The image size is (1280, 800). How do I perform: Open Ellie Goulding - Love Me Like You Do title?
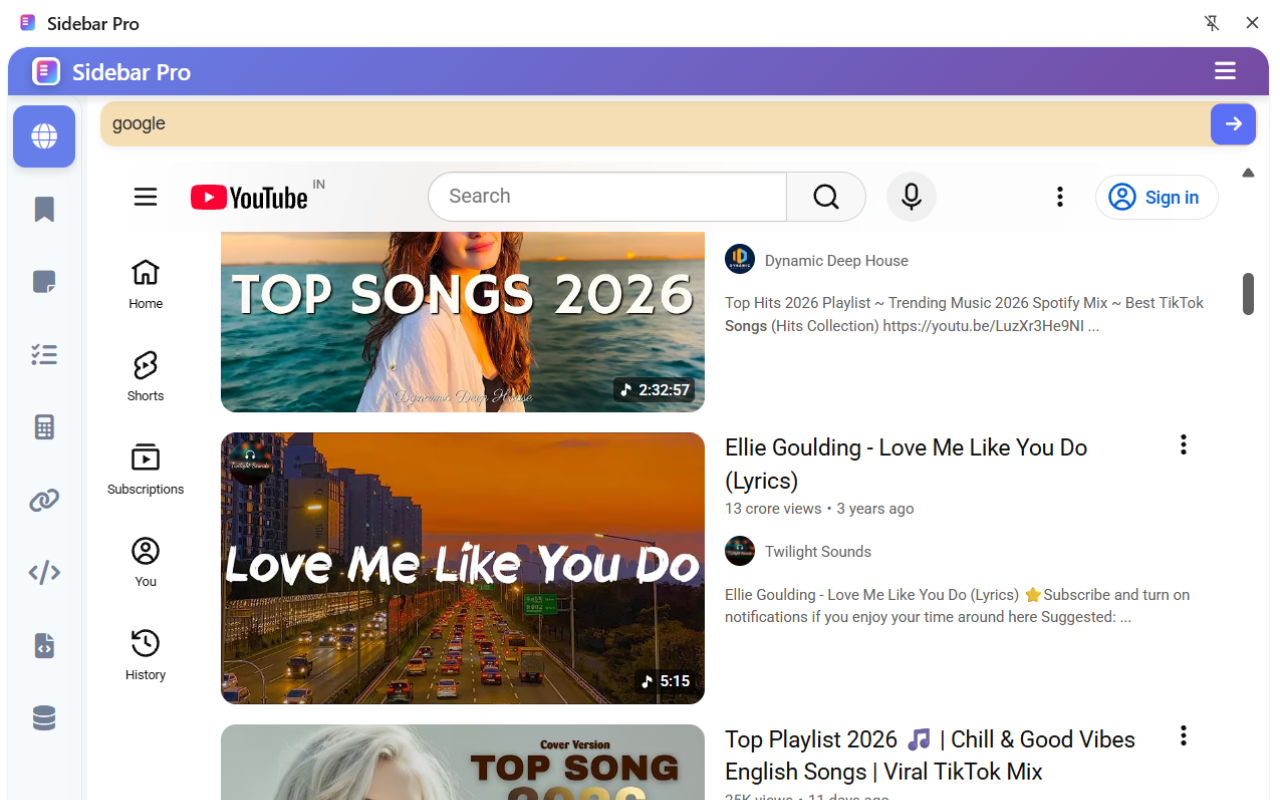tap(906, 464)
